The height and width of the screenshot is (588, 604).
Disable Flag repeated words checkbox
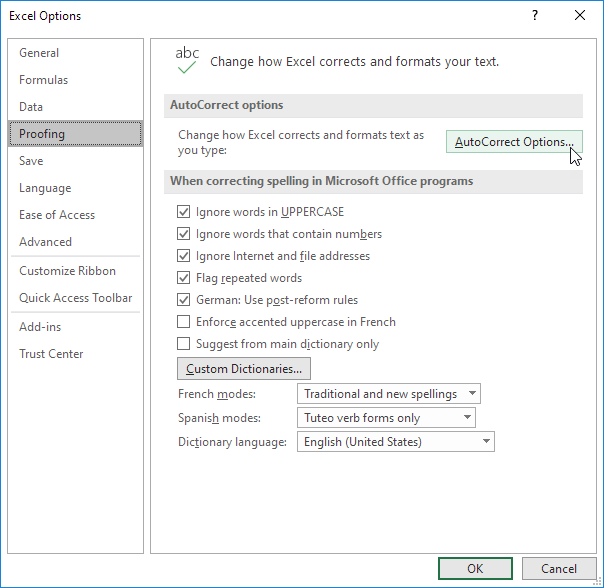pos(183,277)
